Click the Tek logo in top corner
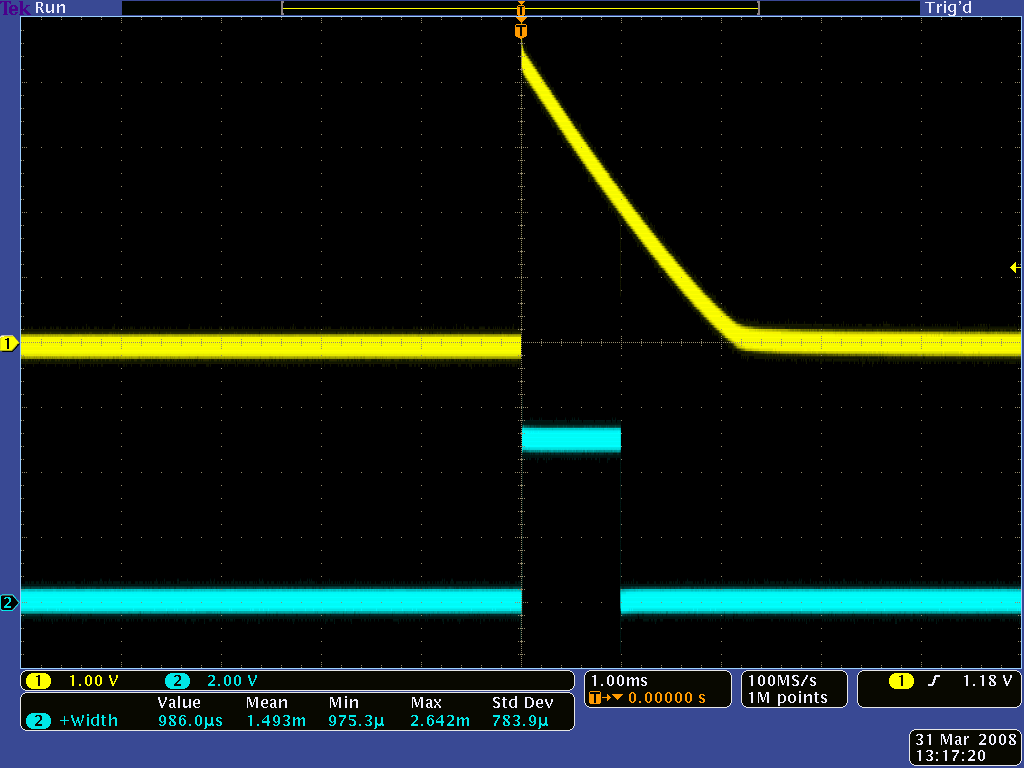1024x768 pixels. (x=15, y=8)
